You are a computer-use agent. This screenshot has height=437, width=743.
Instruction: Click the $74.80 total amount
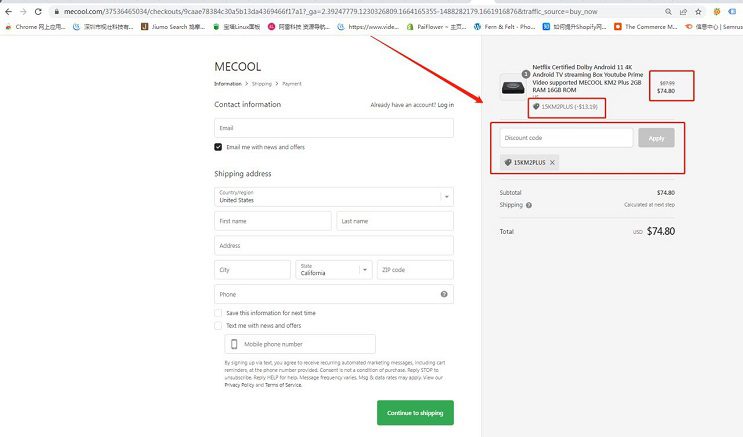click(661, 231)
